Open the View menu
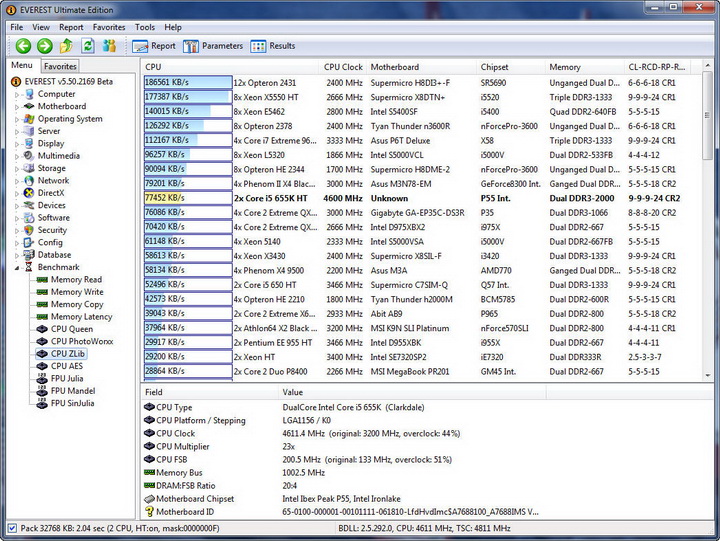The height and width of the screenshot is (541, 720). click(x=41, y=28)
